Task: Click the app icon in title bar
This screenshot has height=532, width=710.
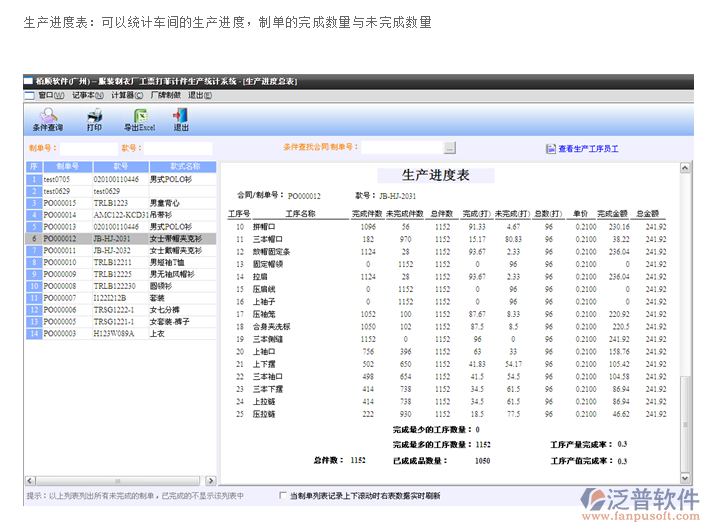Action: [29, 78]
